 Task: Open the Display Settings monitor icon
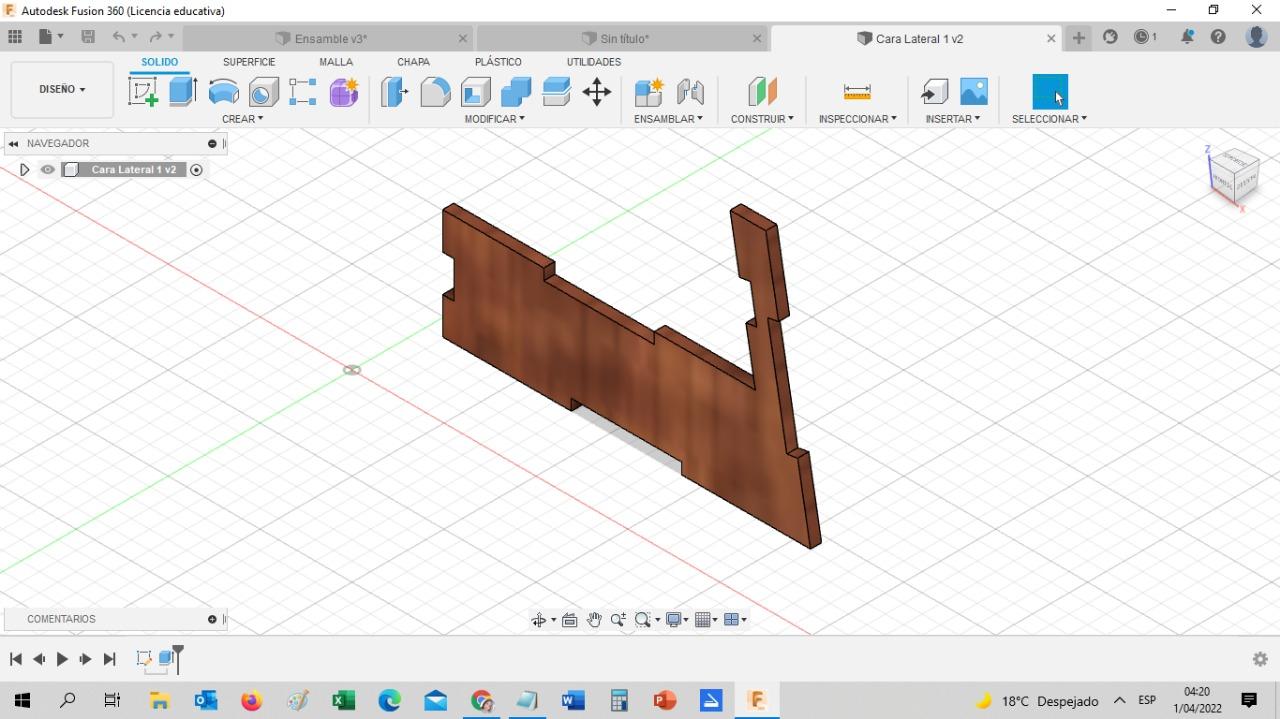coord(674,620)
